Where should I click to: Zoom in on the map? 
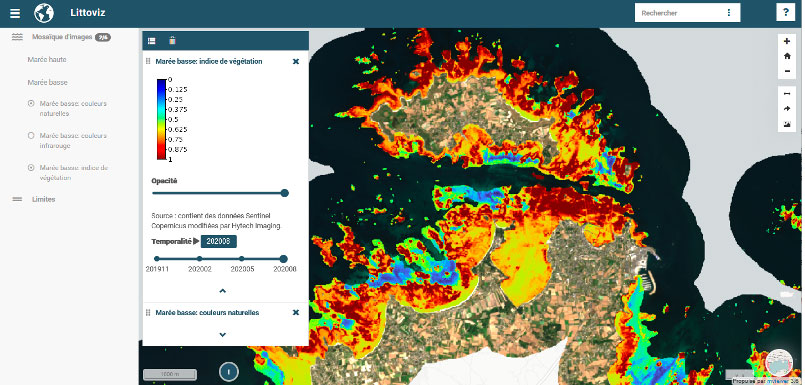(787, 42)
